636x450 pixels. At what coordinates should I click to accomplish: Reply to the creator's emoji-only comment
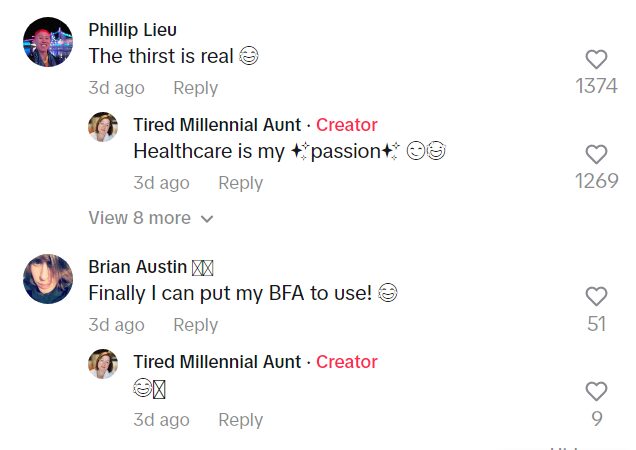[240, 420]
